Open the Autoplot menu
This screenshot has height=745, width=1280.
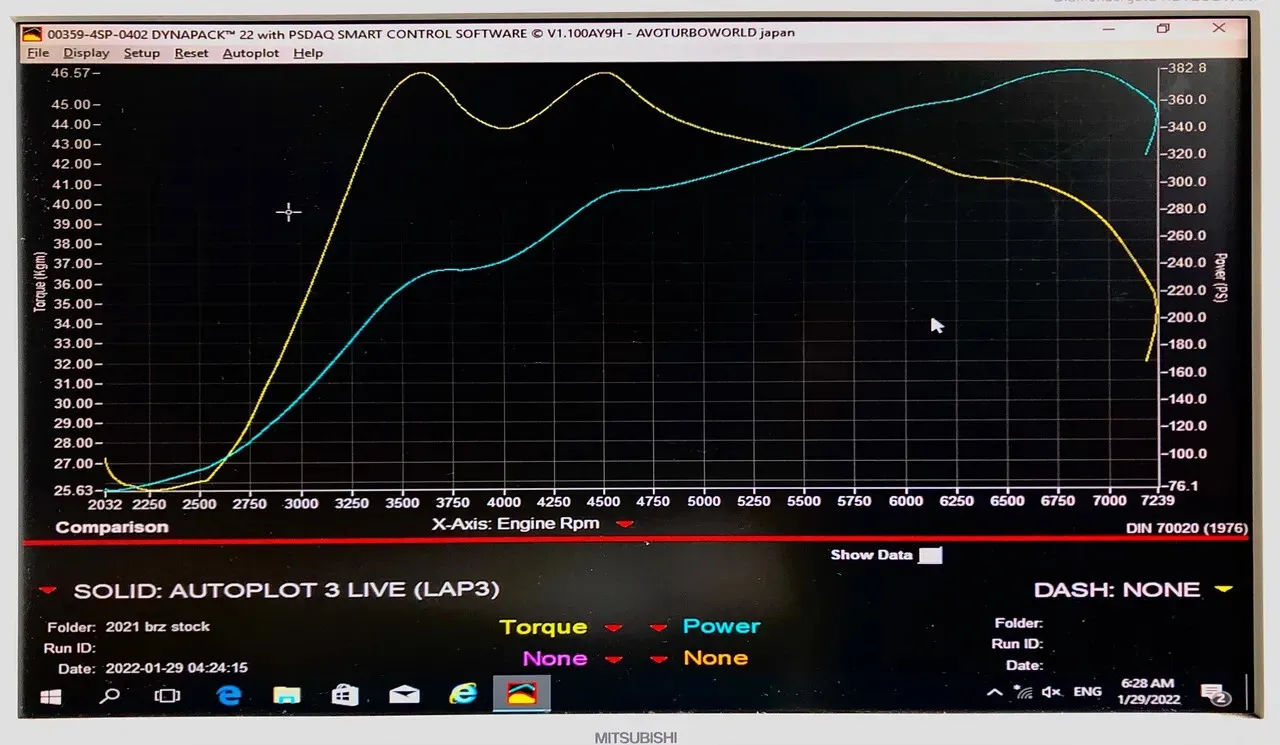[x=250, y=53]
